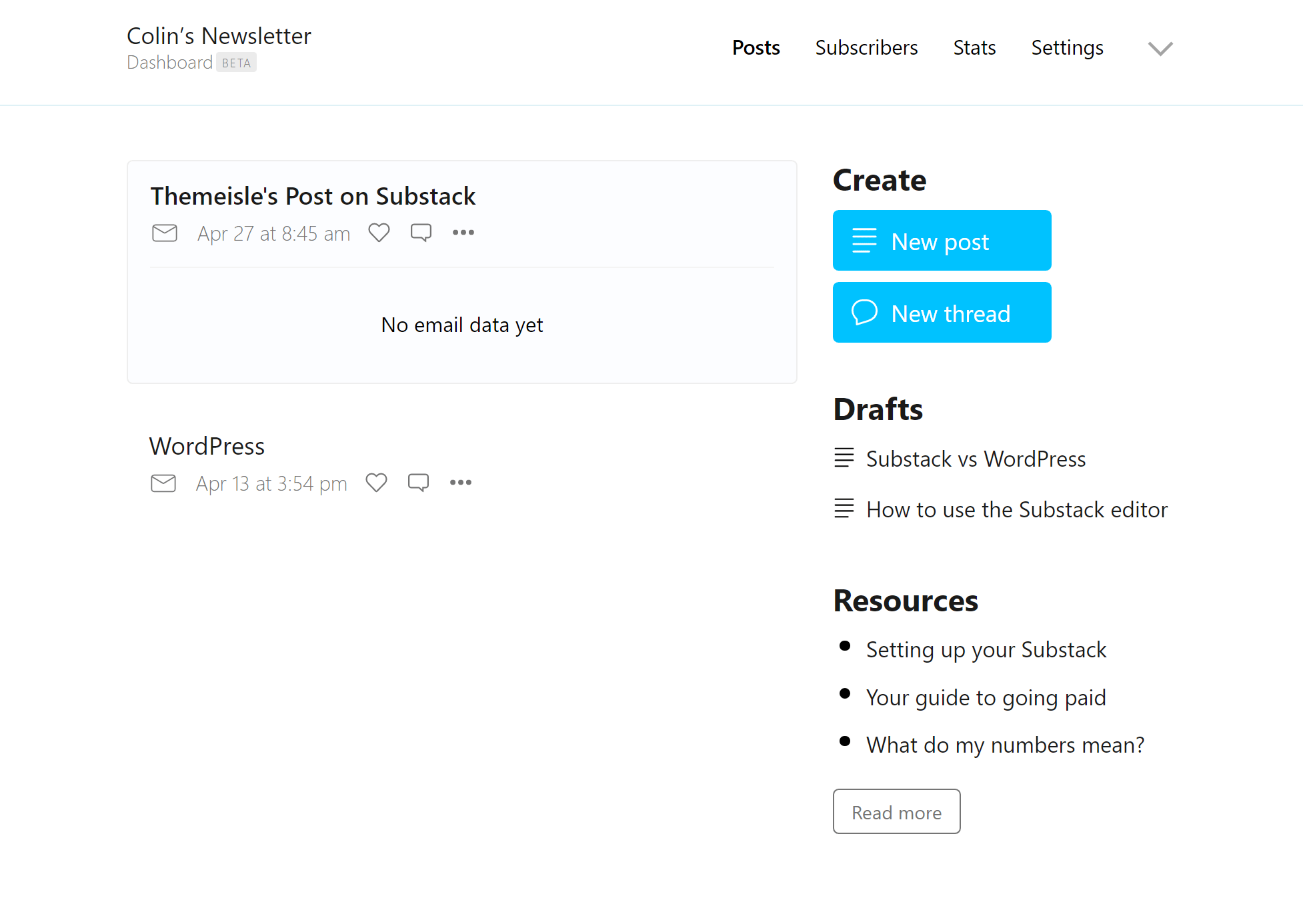Viewport: 1303px width, 924px height.
Task: Click the three-dots menu on WordPress post
Action: [461, 483]
